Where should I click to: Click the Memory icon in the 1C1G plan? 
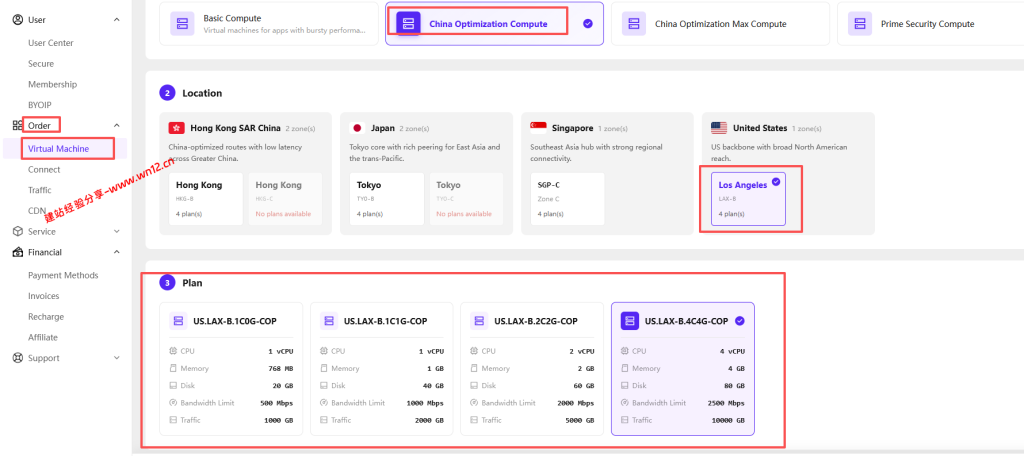(324, 368)
